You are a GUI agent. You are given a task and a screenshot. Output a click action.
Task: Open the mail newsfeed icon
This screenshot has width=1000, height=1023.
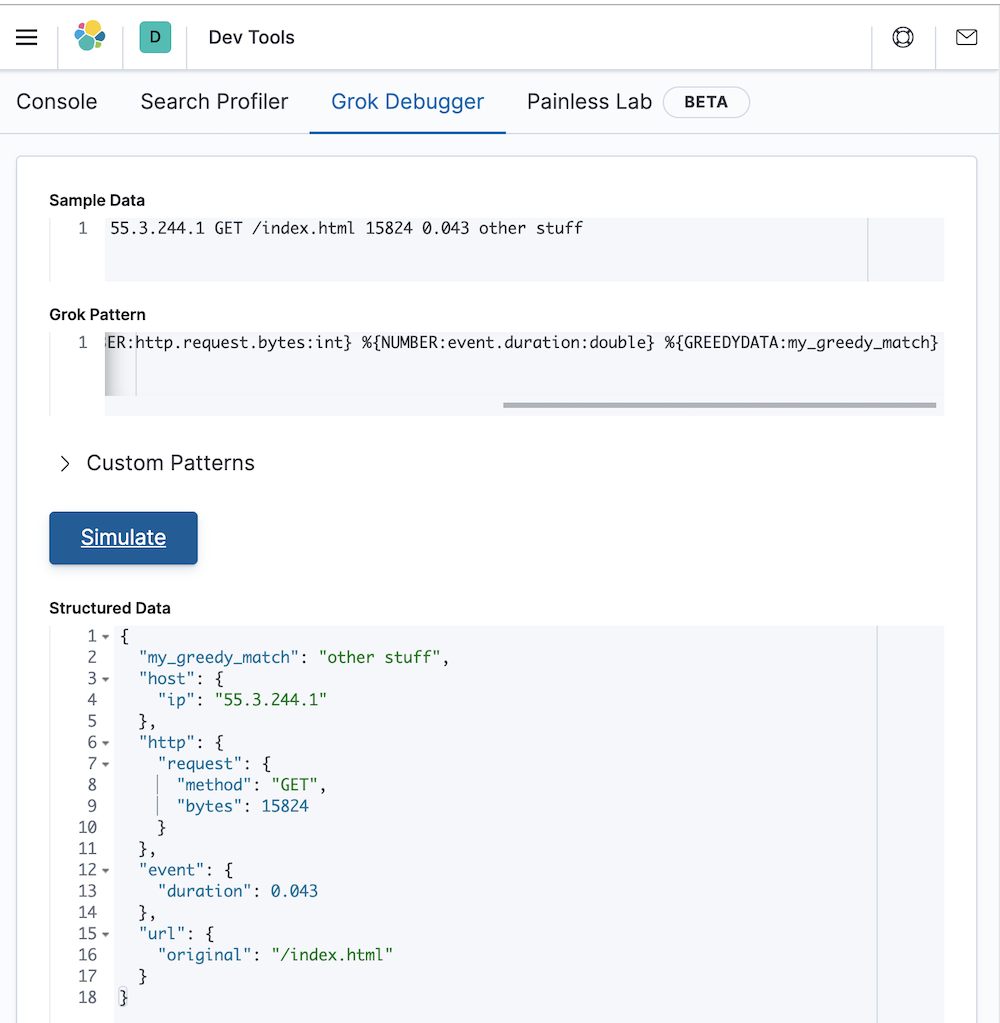(x=966, y=37)
